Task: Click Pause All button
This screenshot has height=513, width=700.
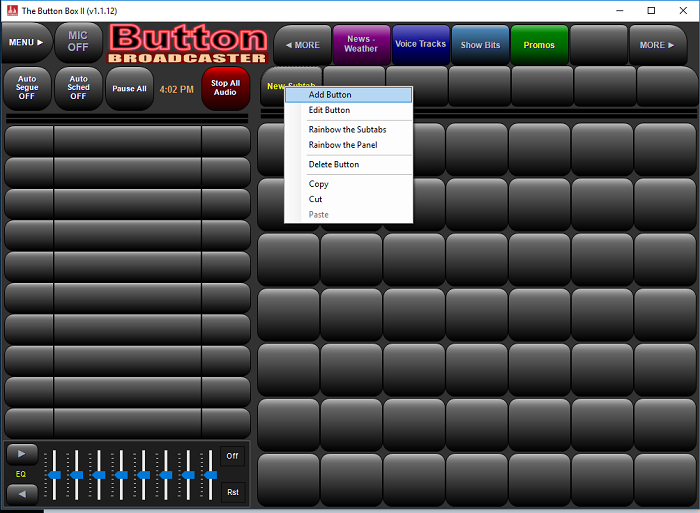Action: pos(129,88)
